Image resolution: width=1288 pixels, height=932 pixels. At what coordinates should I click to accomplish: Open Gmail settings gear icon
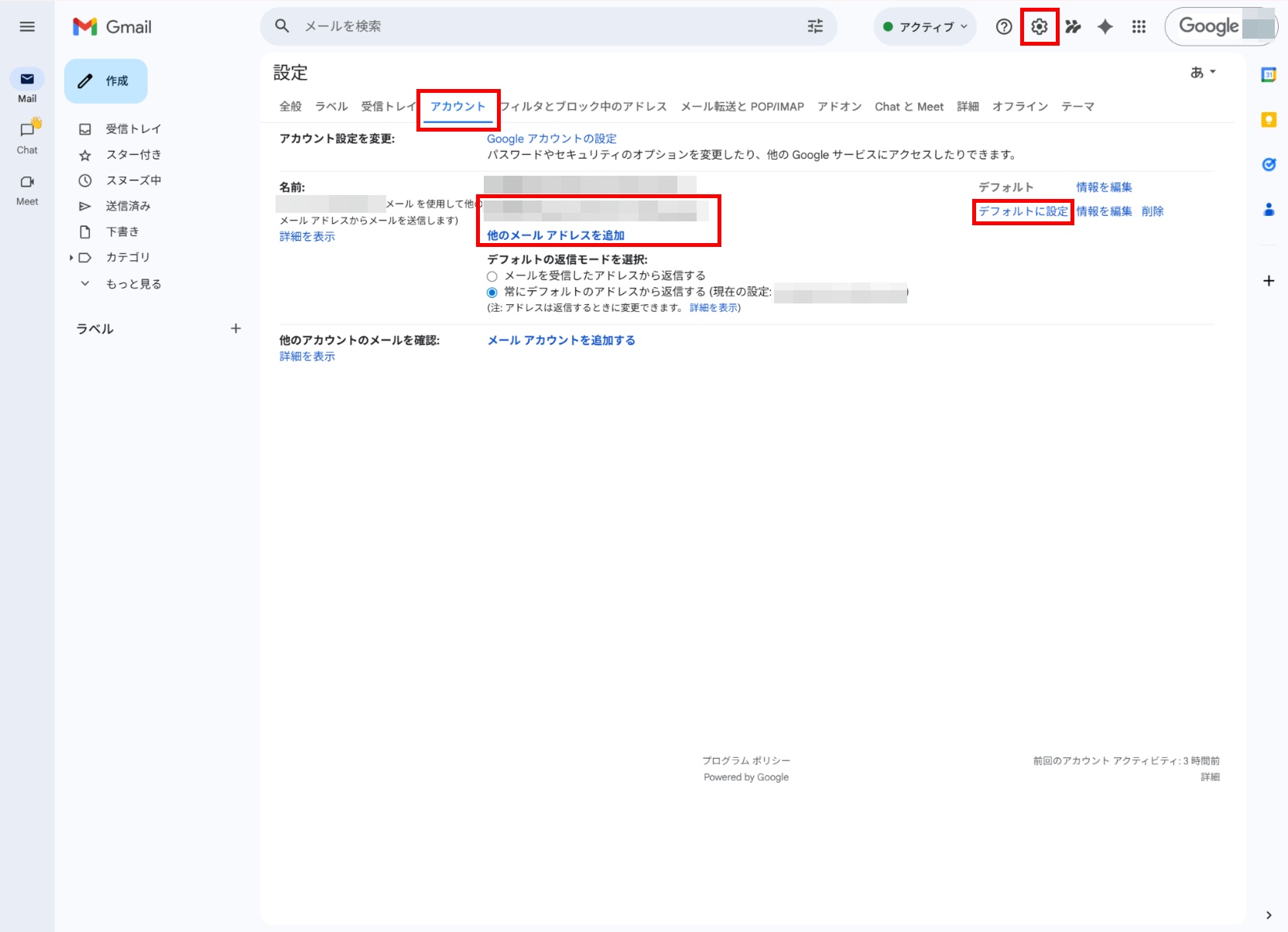pos(1039,26)
